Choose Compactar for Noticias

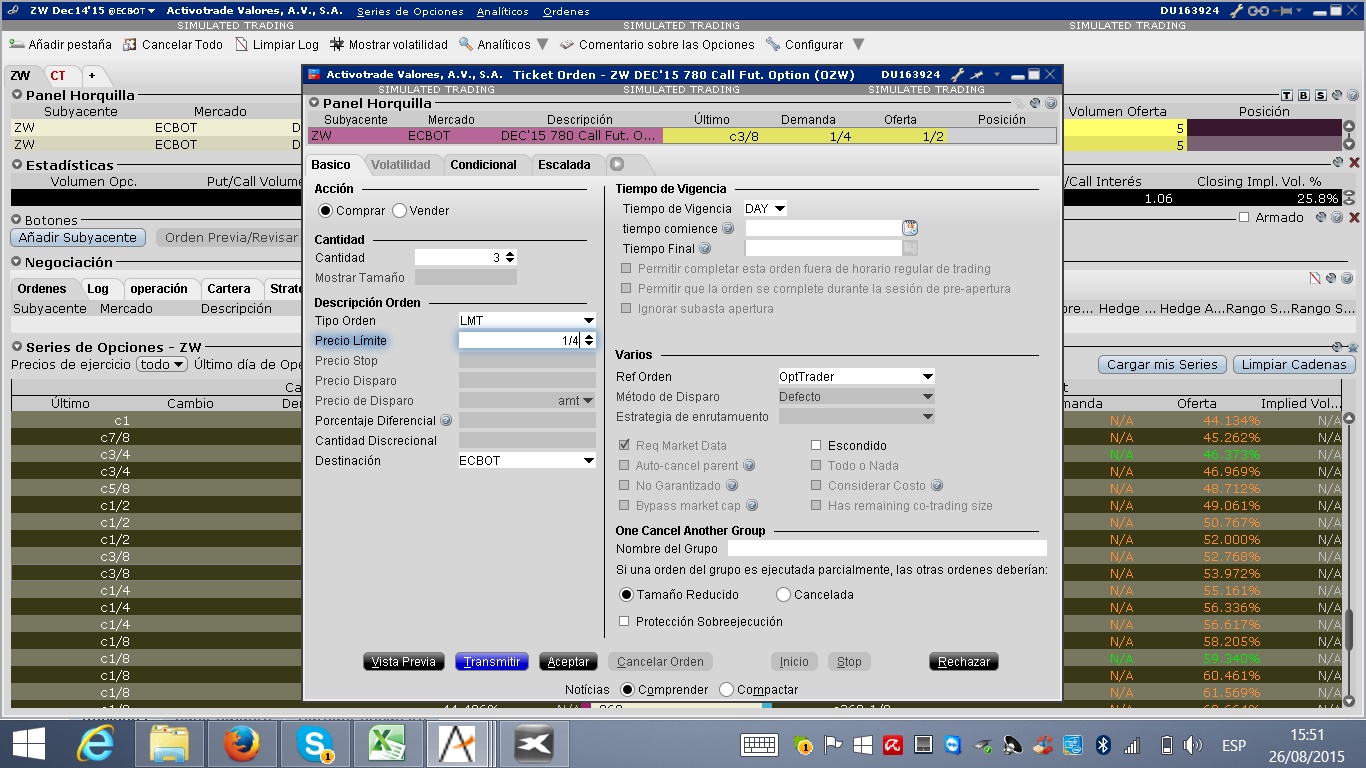point(727,690)
